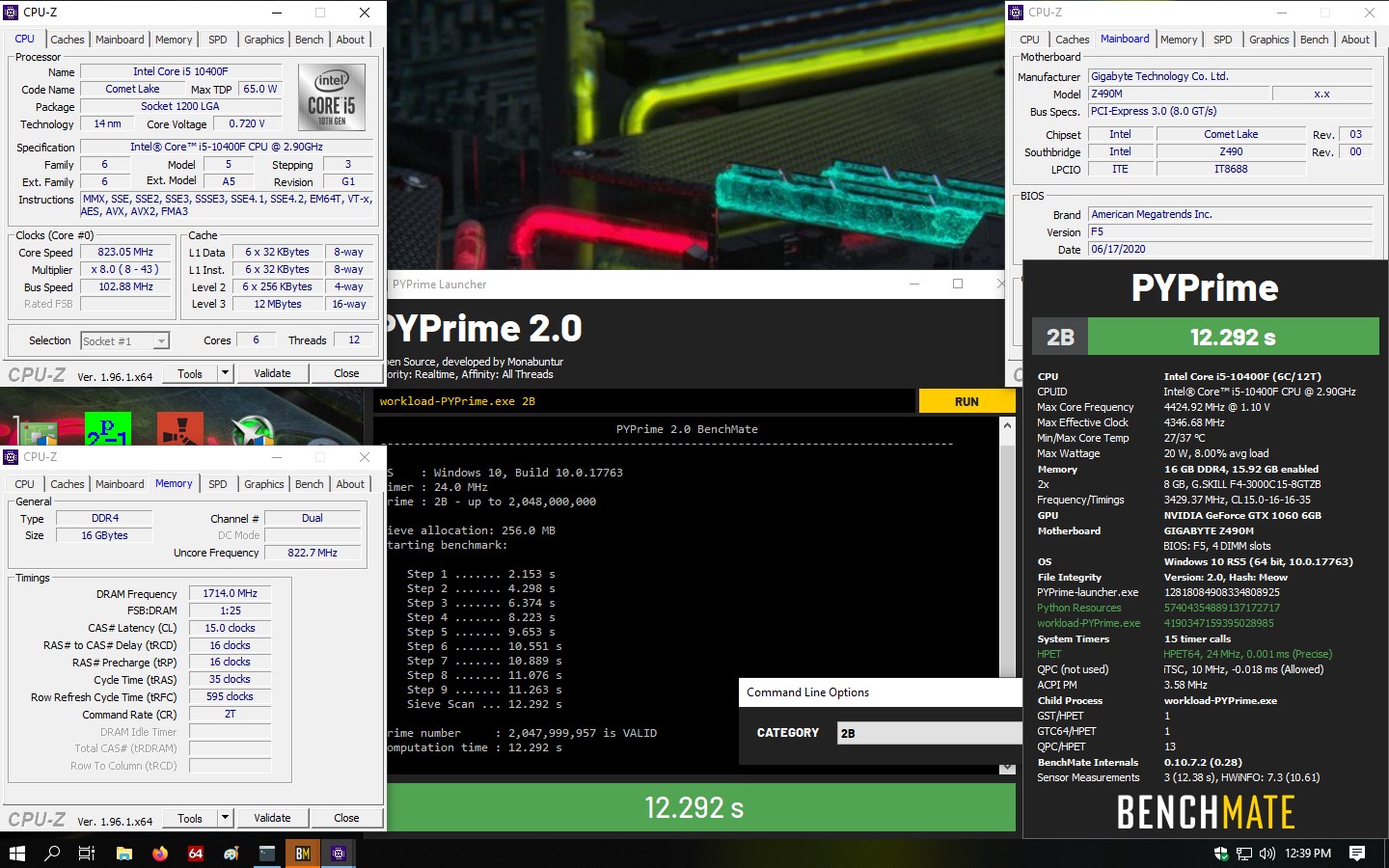1389x868 pixels.
Task: Click Close button in top CPU-Z window
Action: [346, 373]
